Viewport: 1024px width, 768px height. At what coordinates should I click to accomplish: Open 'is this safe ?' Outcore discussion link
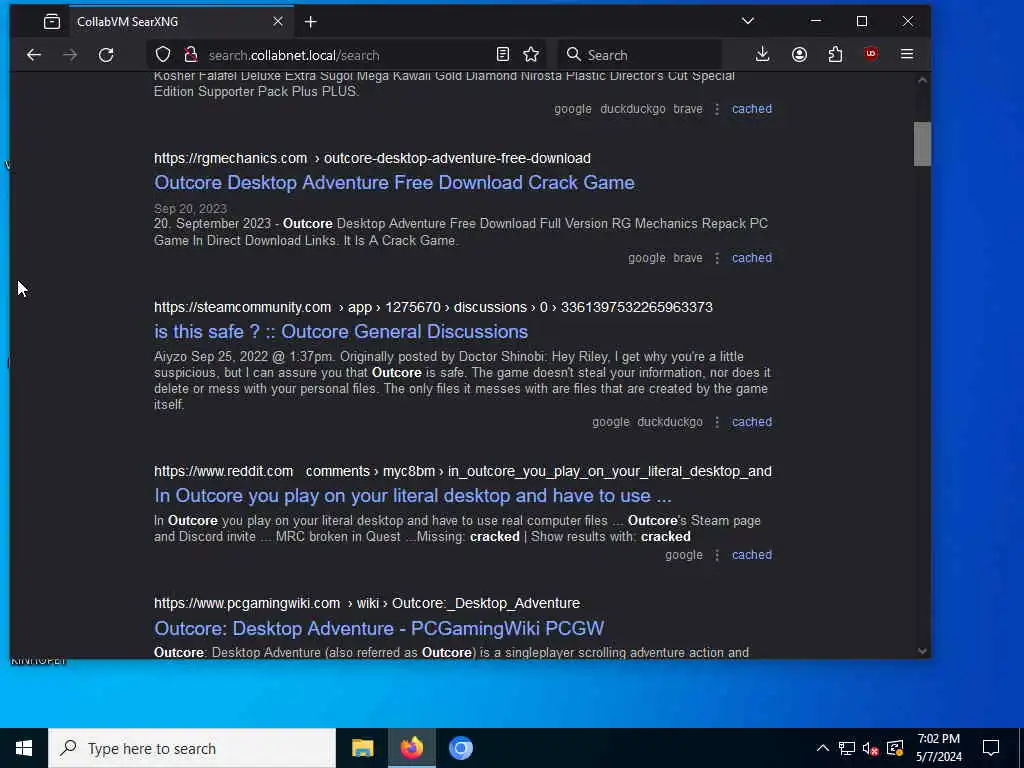coord(341,331)
